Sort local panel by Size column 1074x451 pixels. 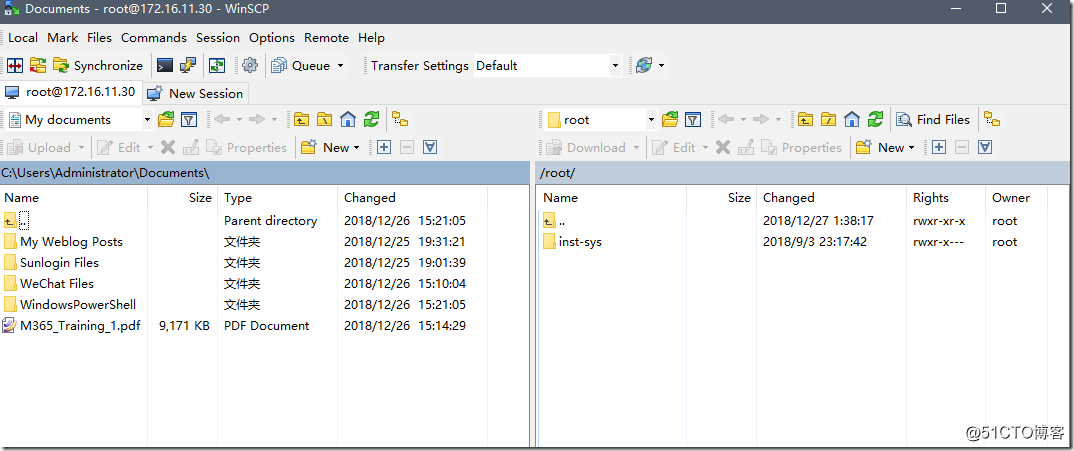coord(182,197)
